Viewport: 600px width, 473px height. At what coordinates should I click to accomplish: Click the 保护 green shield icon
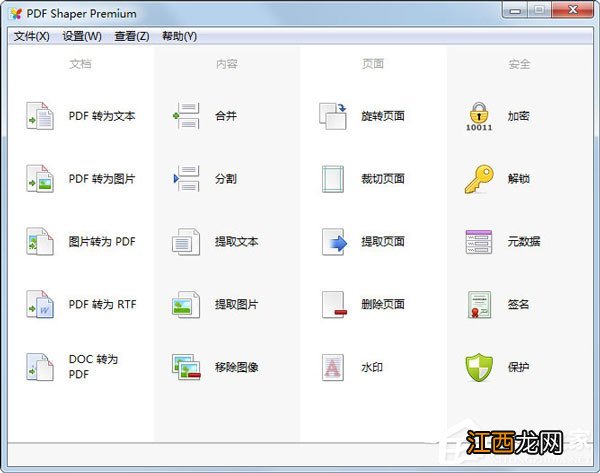click(x=479, y=367)
